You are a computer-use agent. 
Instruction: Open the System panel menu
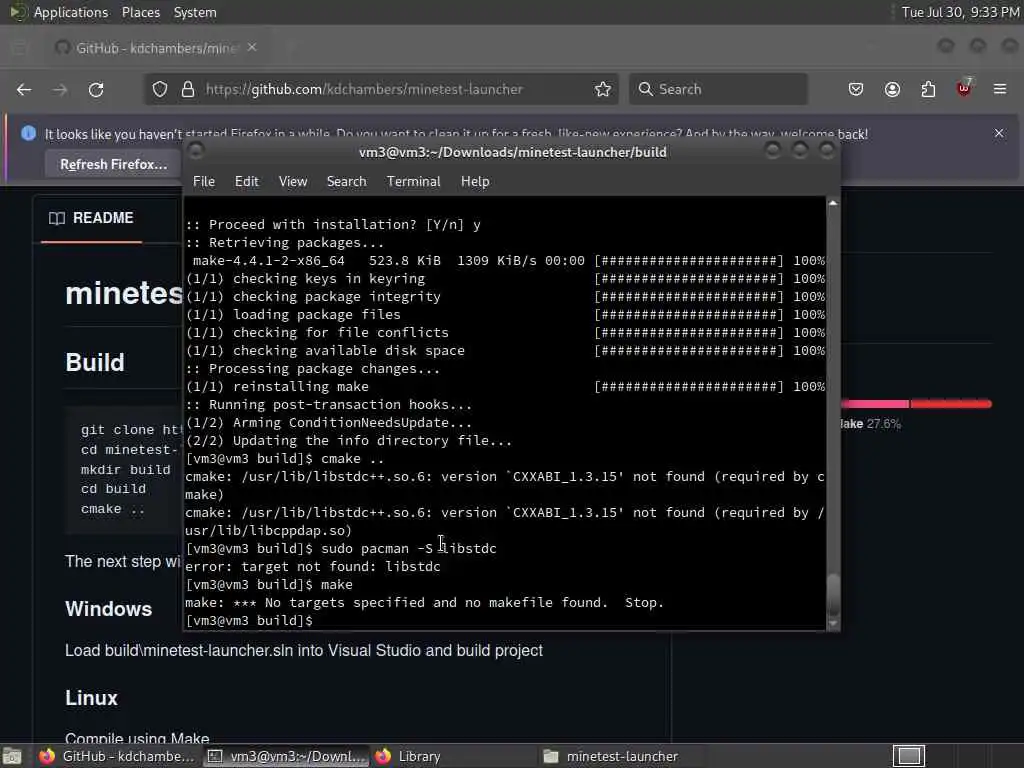[x=195, y=12]
